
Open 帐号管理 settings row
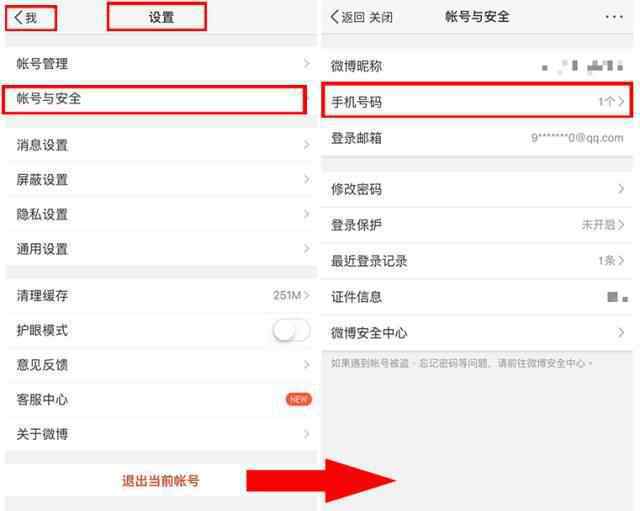tap(161, 64)
